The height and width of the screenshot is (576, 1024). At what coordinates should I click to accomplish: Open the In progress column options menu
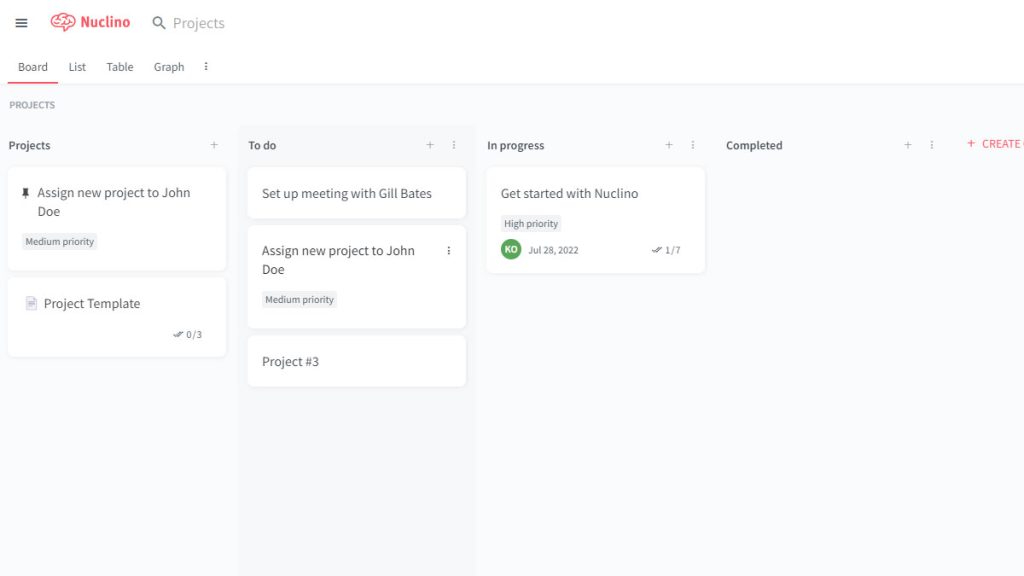(693, 145)
